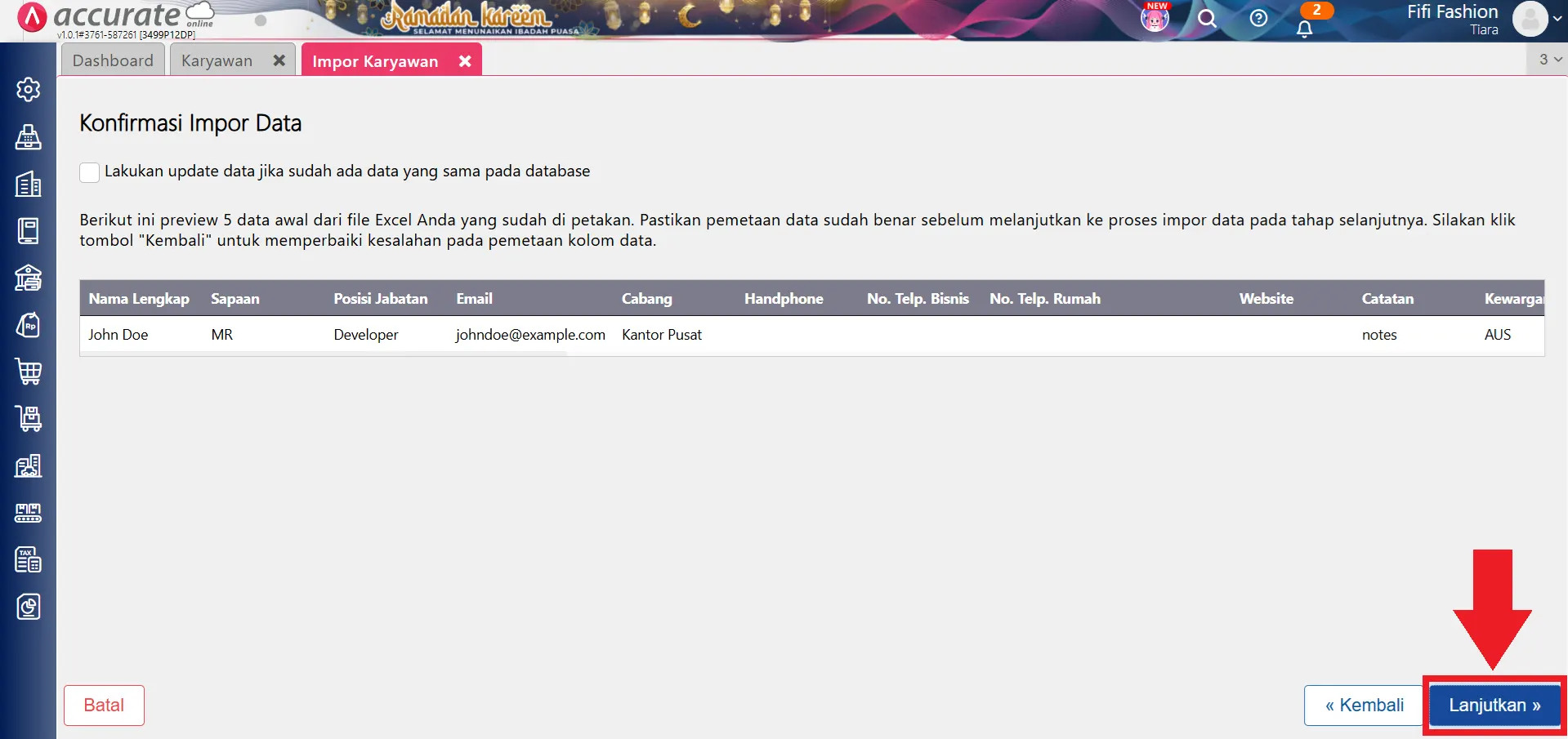Click the Nama Lengkap column header

pos(139,299)
